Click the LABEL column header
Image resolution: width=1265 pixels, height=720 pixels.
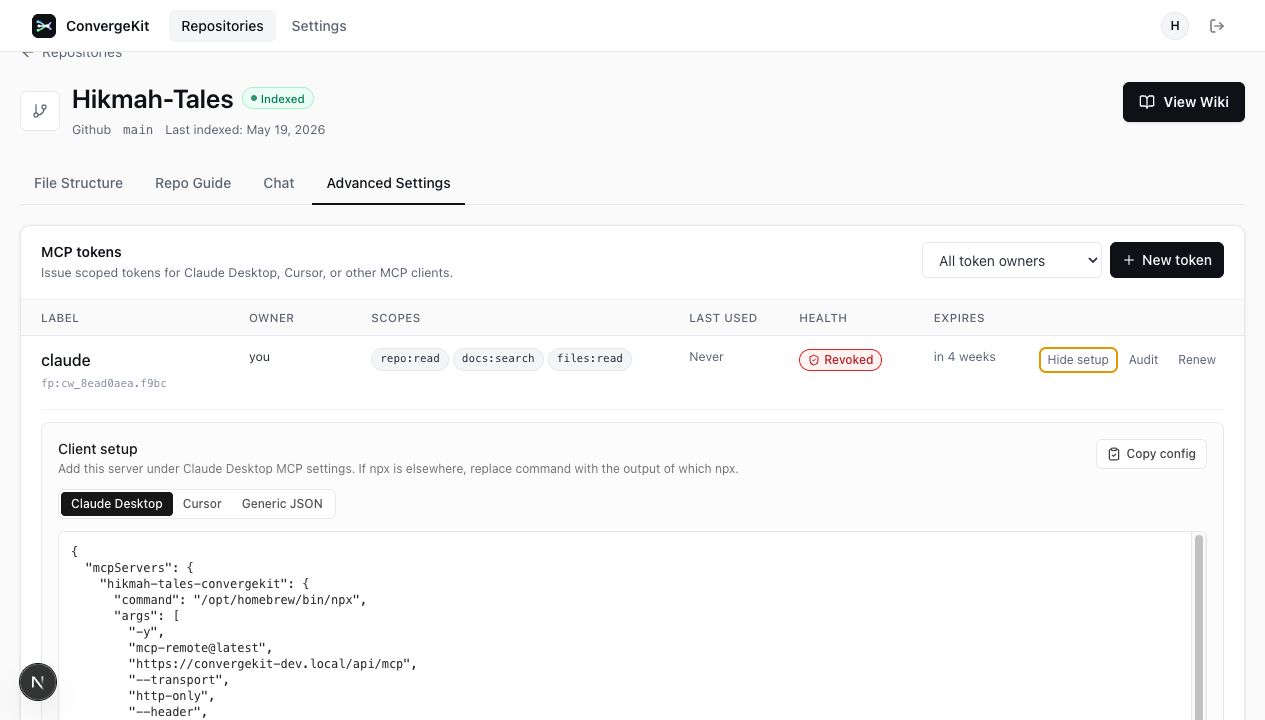[60, 318]
